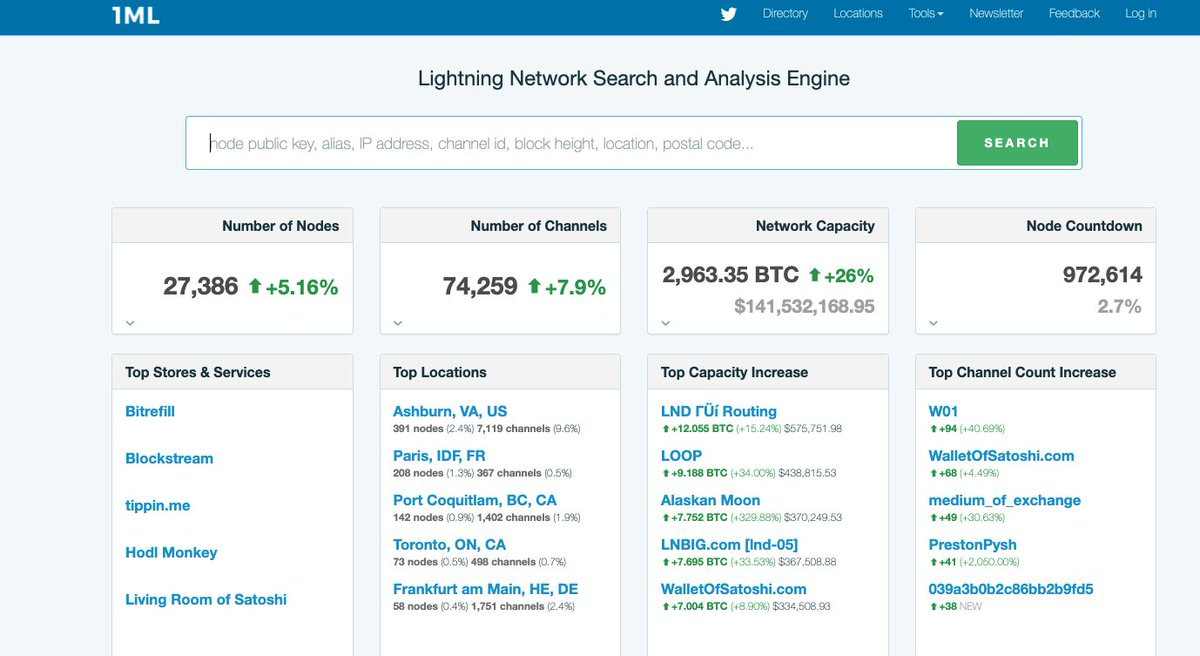
Task: Open the medium_of_exchange node link
Action: click(x=1005, y=500)
